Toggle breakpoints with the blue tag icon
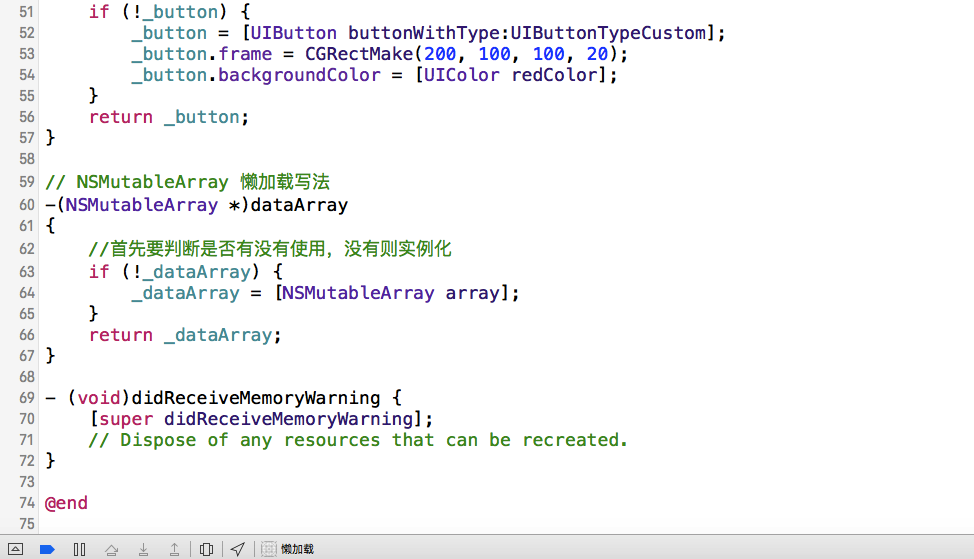This screenshot has width=974, height=559. (47, 549)
